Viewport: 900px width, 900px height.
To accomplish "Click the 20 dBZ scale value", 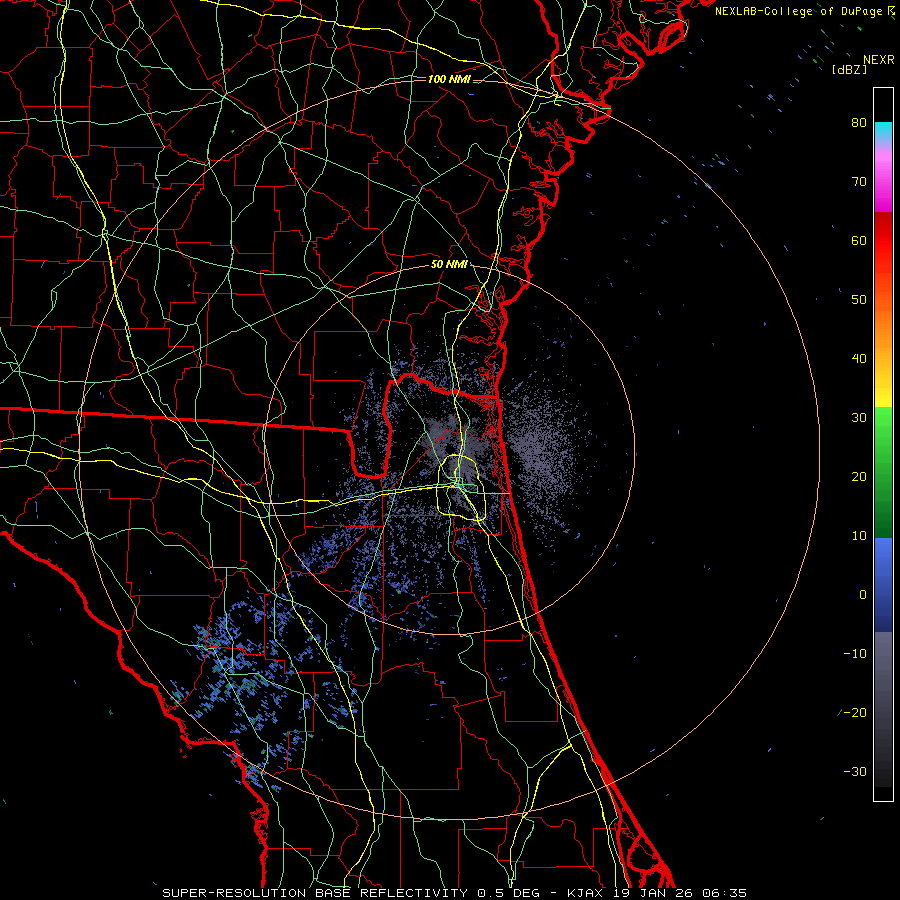I will click(859, 476).
